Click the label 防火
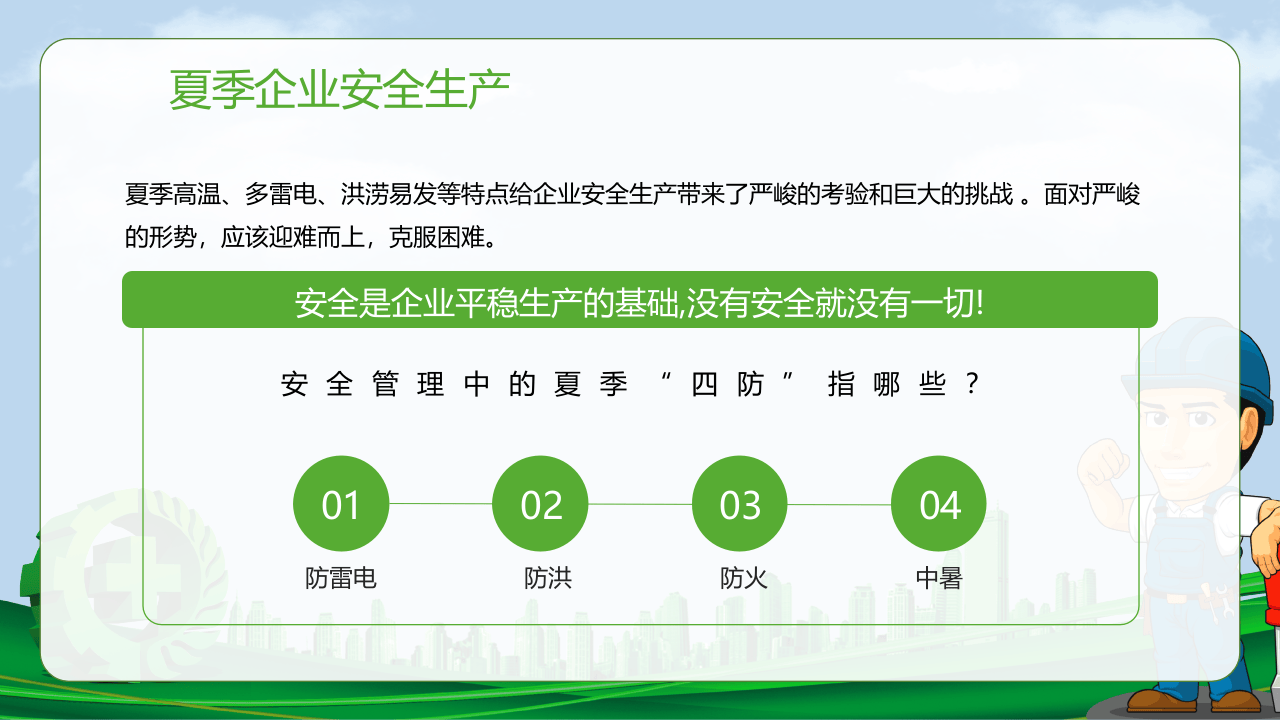The width and height of the screenshot is (1280, 720). tap(744, 578)
